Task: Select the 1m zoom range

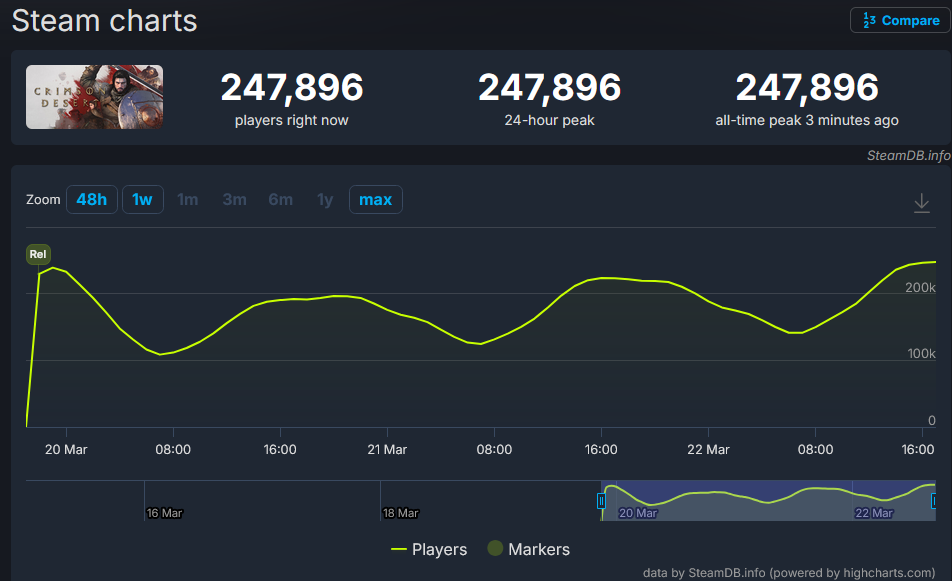Action: pyautogui.click(x=188, y=200)
